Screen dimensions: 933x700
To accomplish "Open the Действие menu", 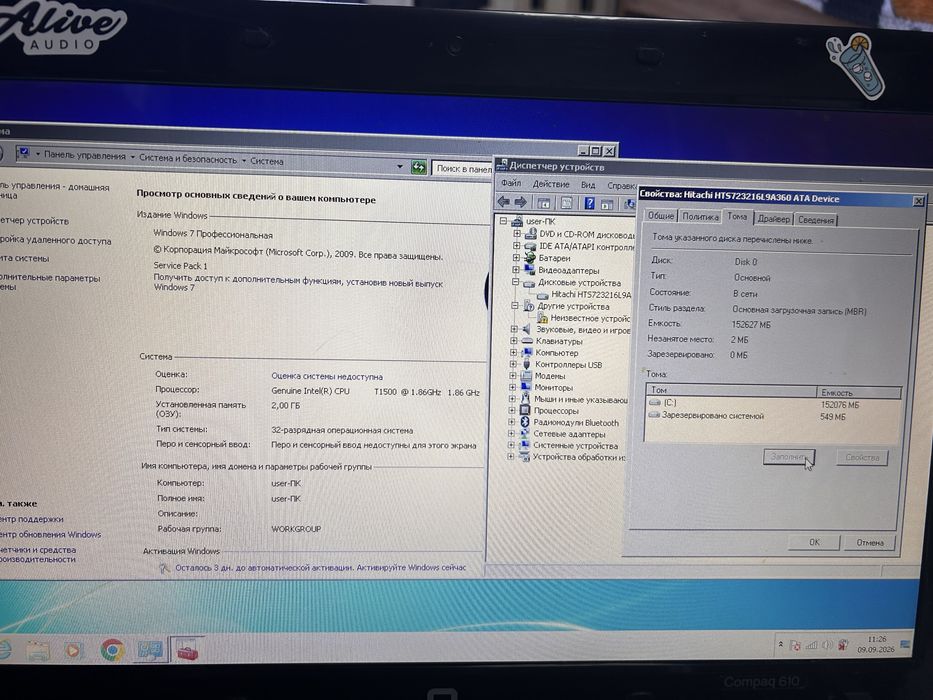I will pos(550,184).
